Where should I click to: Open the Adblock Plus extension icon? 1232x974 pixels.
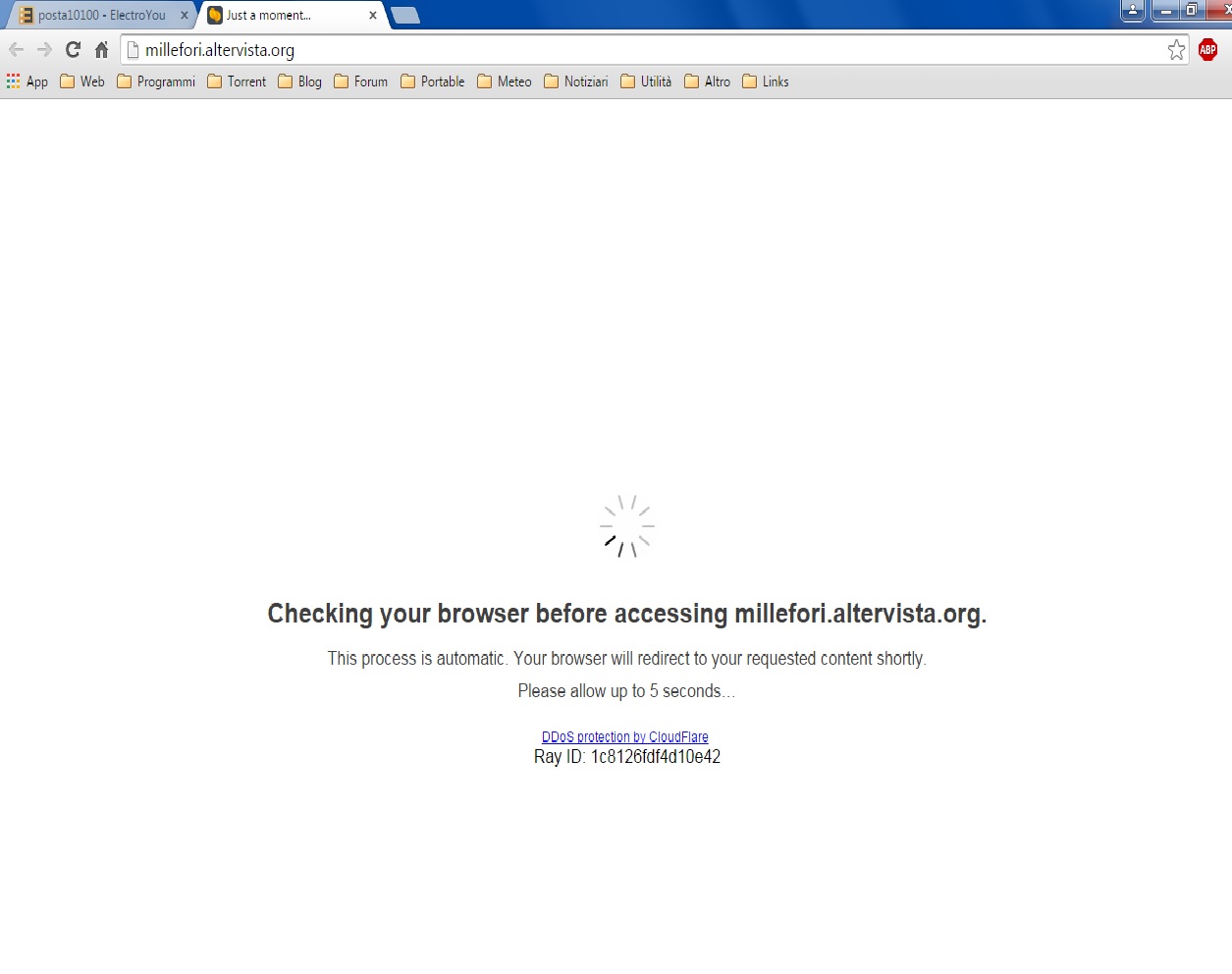click(1207, 50)
